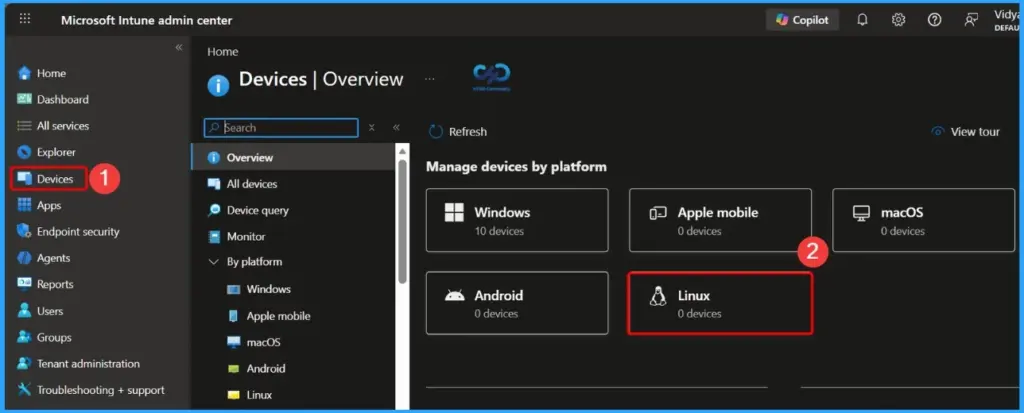1024x413 pixels.
Task: Open the Apple mobile platform card
Action: pos(720,220)
